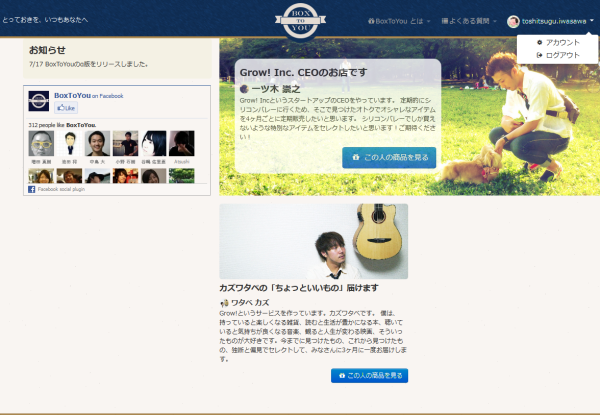
Task: Click the gift icon before 'BoxToYou とは'
Action: point(371,21)
